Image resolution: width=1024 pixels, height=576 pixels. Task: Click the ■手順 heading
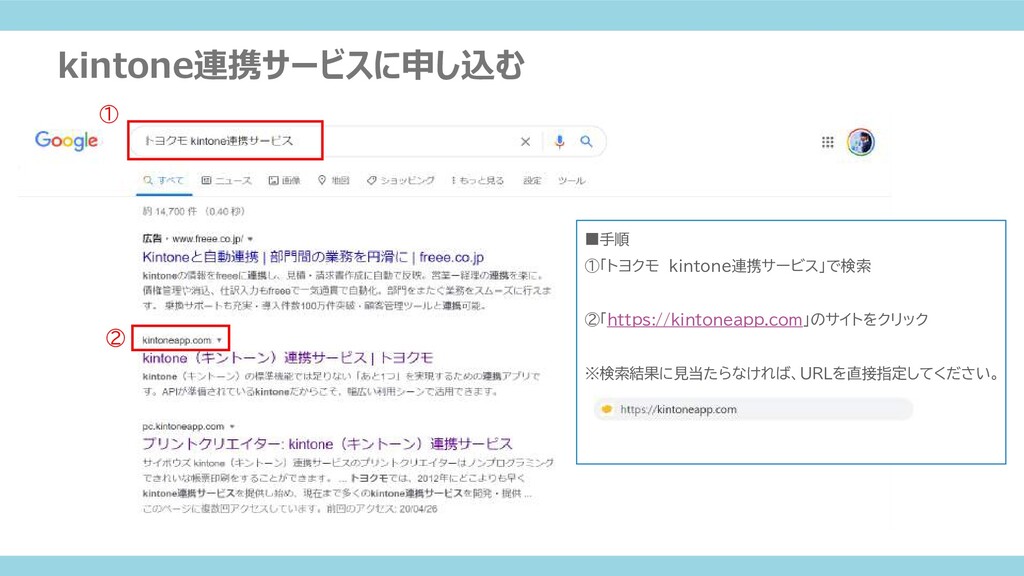[607, 240]
